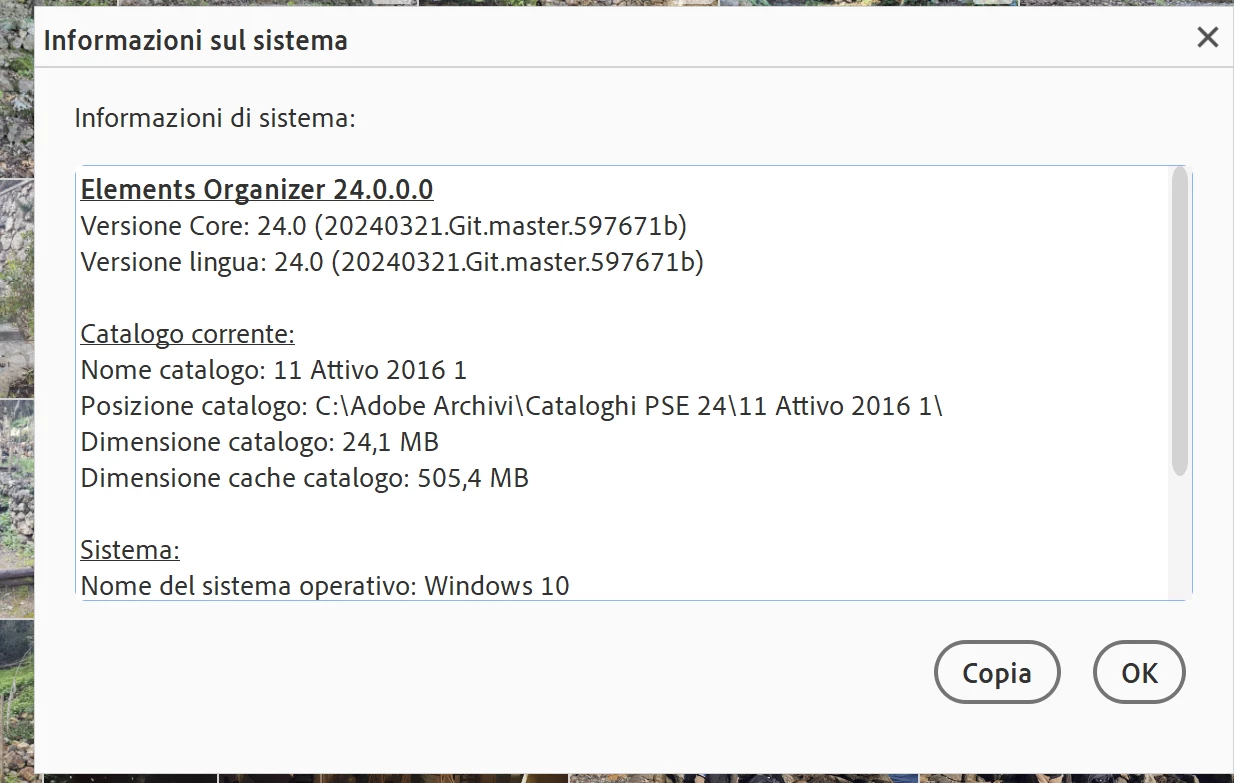The image size is (1234, 783).
Task: Click the Informazioni di sistema label
Action: [x=215, y=118]
